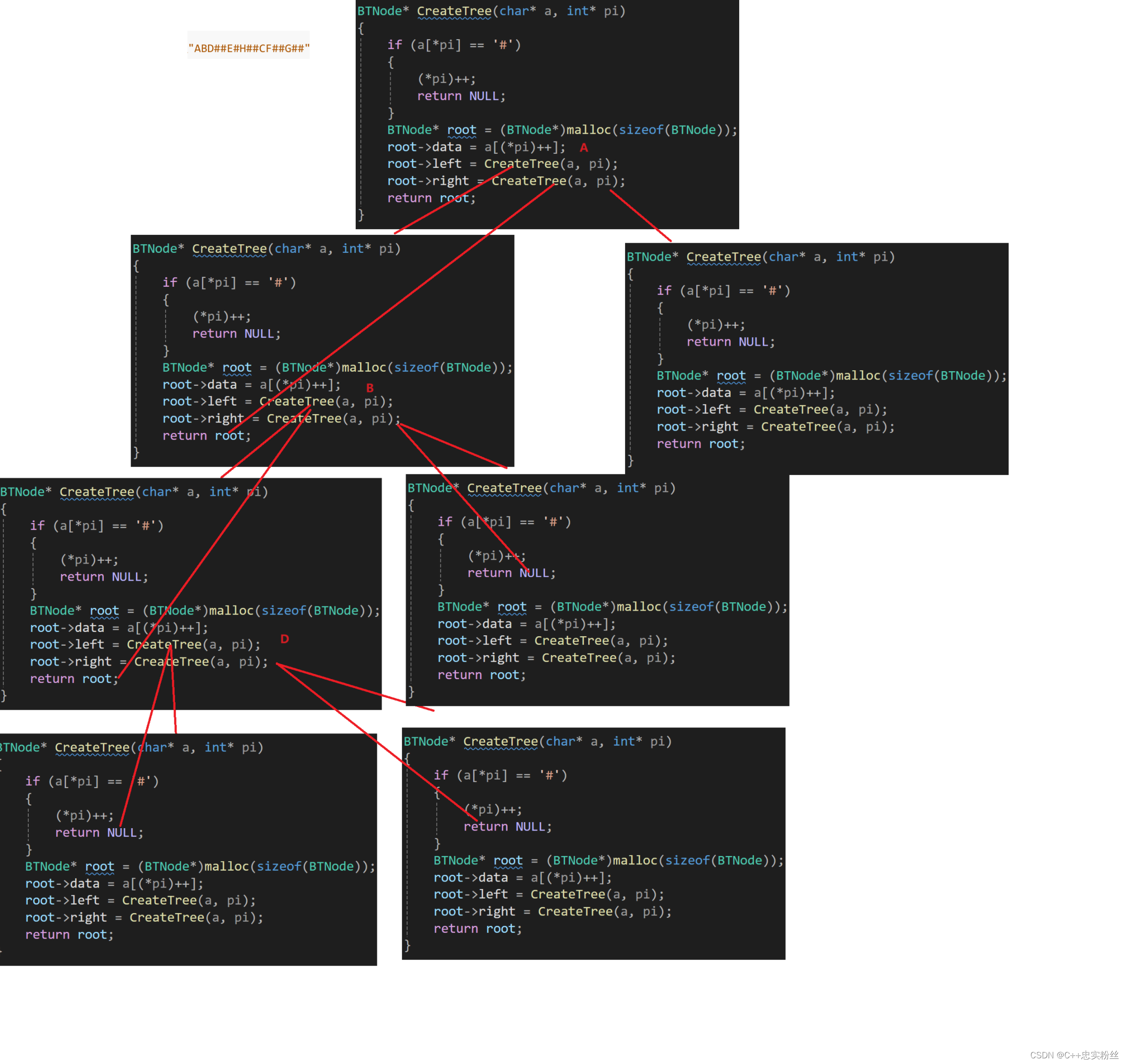The height and width of the screenshot is (1064, 1126).
Task: Click the orange "ABD##E#H##CF##G##" string
Action: pos(249,48)
